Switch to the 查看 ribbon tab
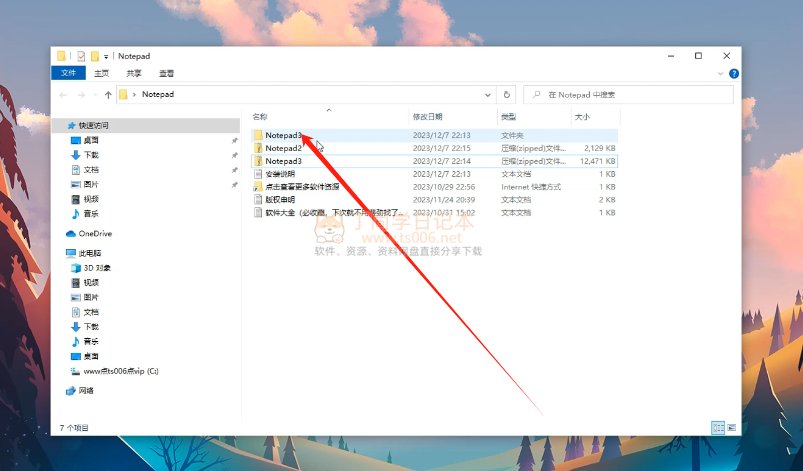Screen dimensions: 803x471 point(166,73)
